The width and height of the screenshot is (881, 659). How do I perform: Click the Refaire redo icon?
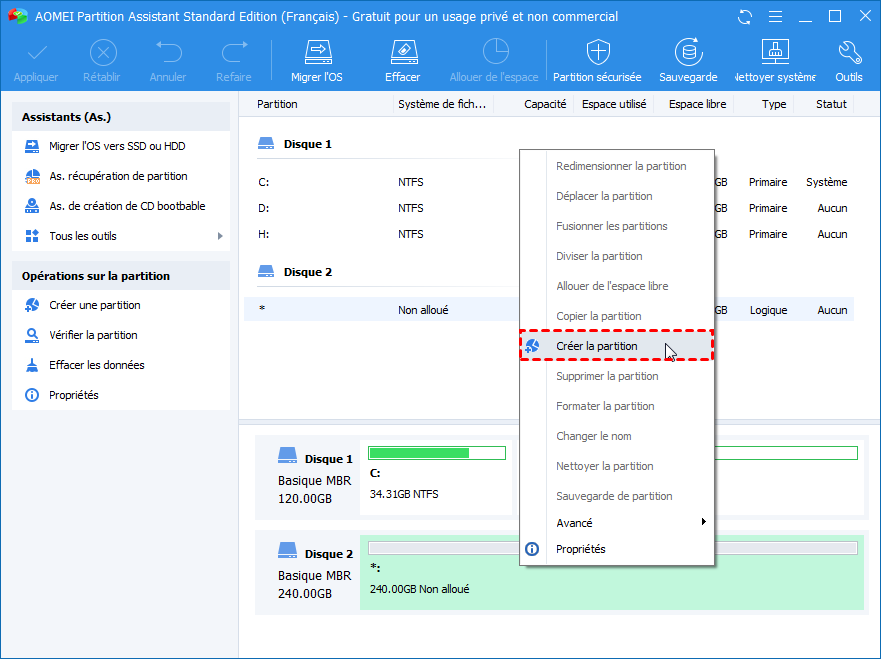pos(234,52)
